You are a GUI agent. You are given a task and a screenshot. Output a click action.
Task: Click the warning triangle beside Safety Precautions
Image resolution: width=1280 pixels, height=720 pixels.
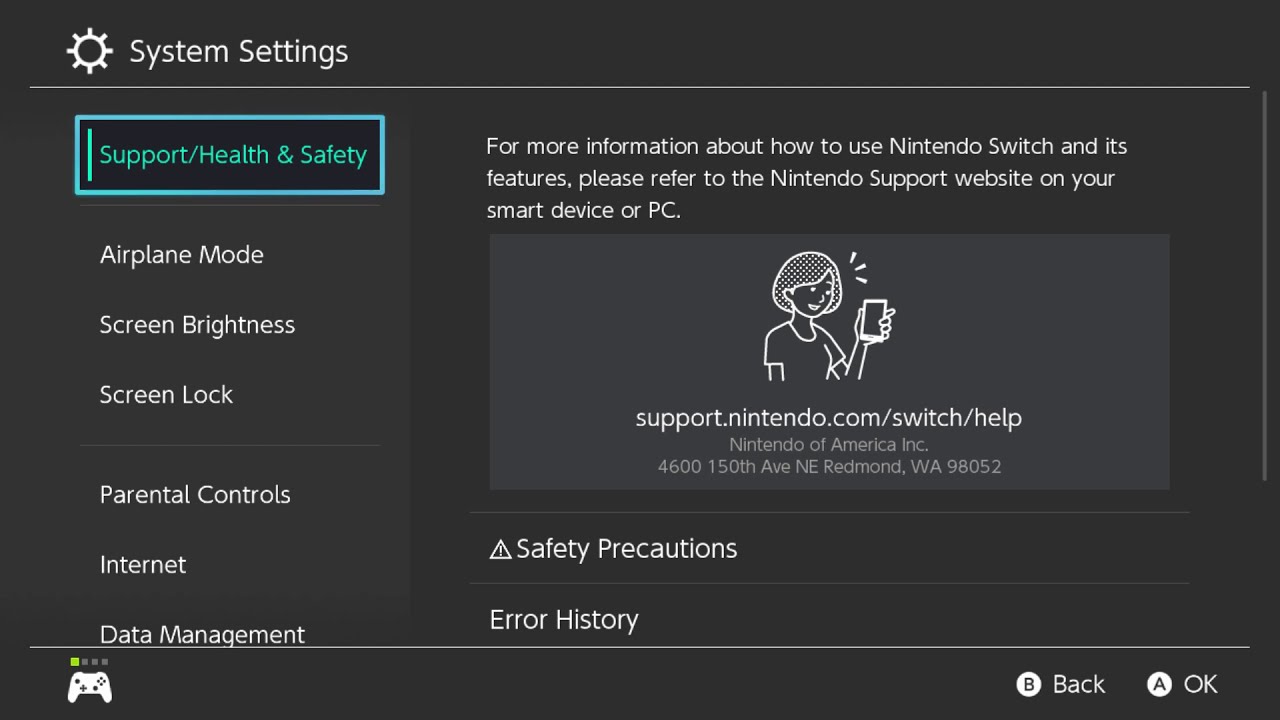[x=500, y=549]
